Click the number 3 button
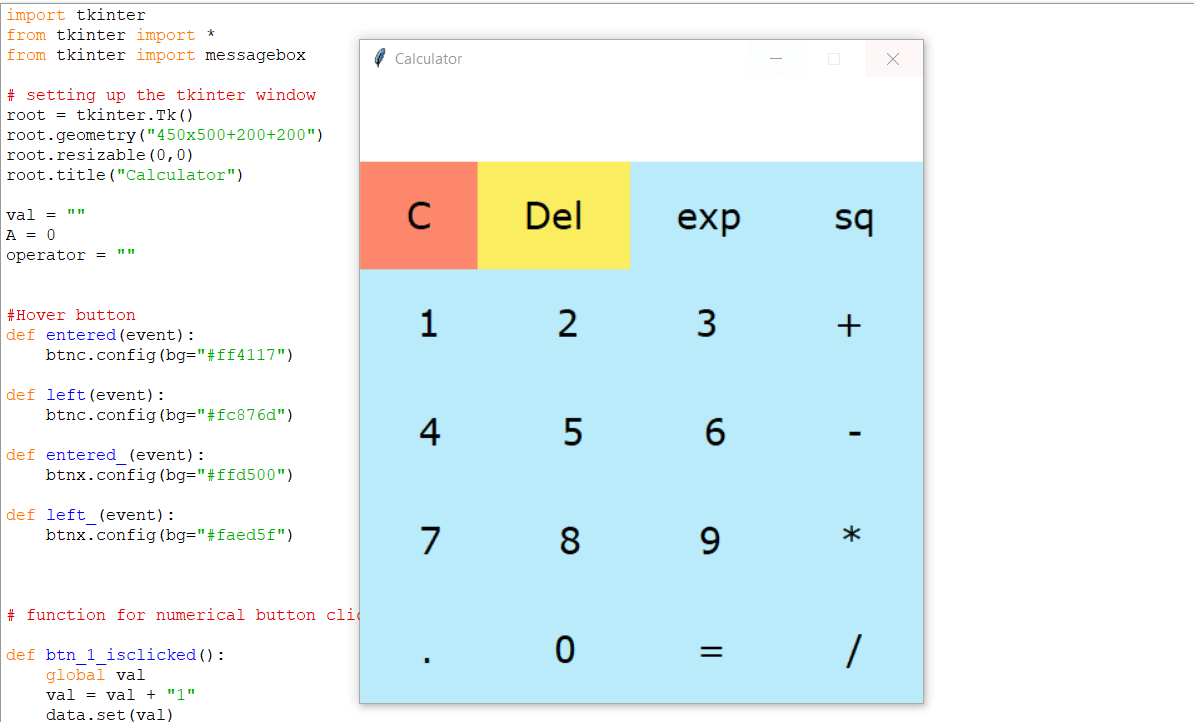 709,323
